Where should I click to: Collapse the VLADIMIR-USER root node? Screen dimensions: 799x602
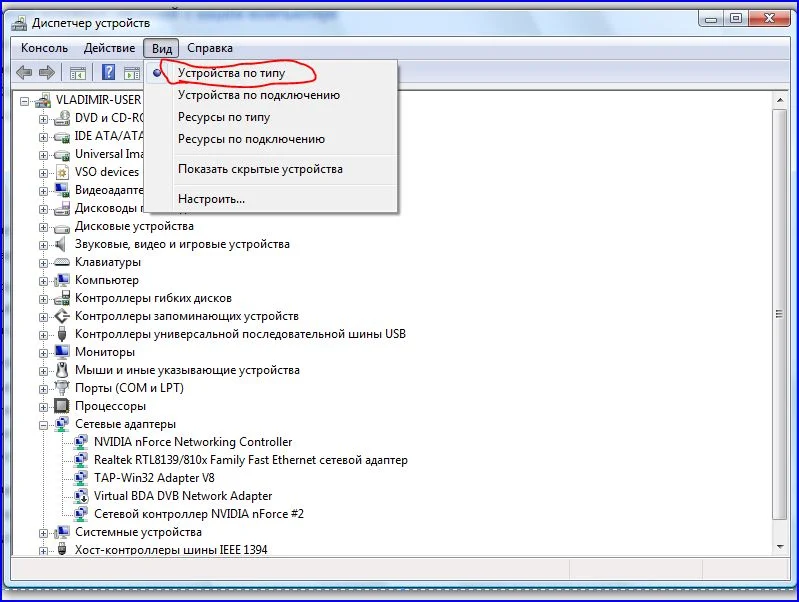(x=24, y=101)
